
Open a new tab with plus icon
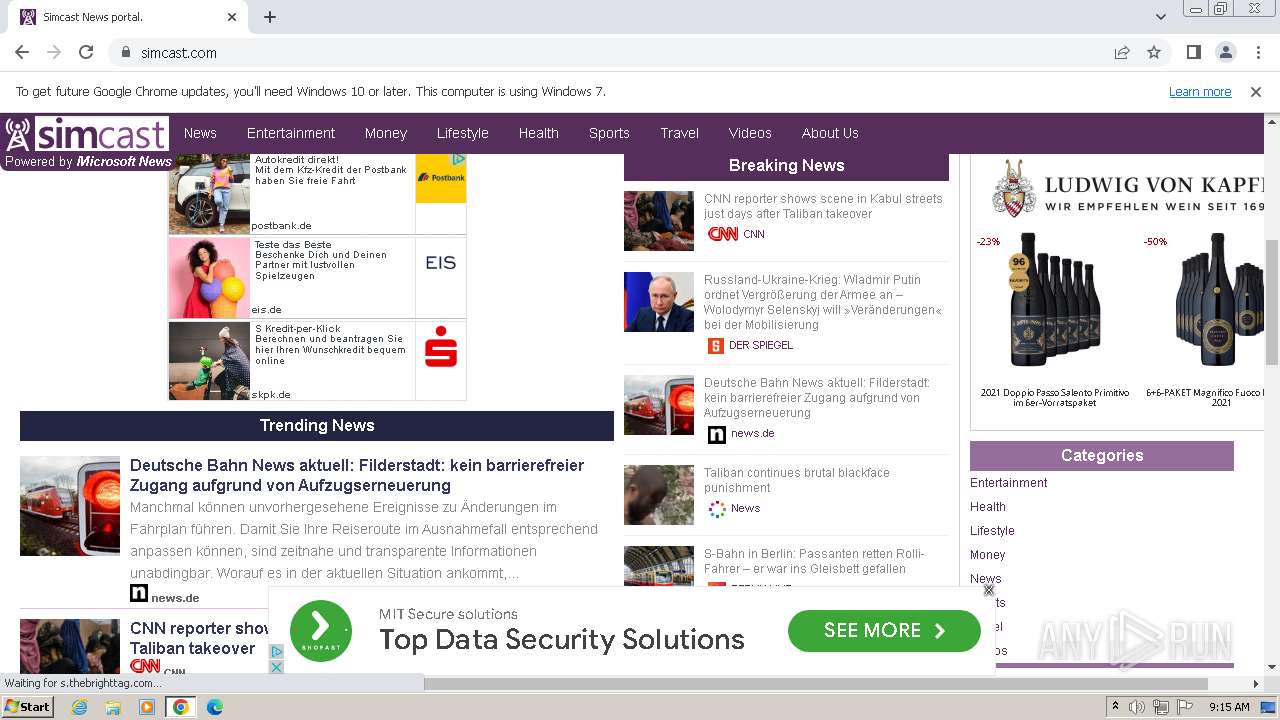pos(270,17)
